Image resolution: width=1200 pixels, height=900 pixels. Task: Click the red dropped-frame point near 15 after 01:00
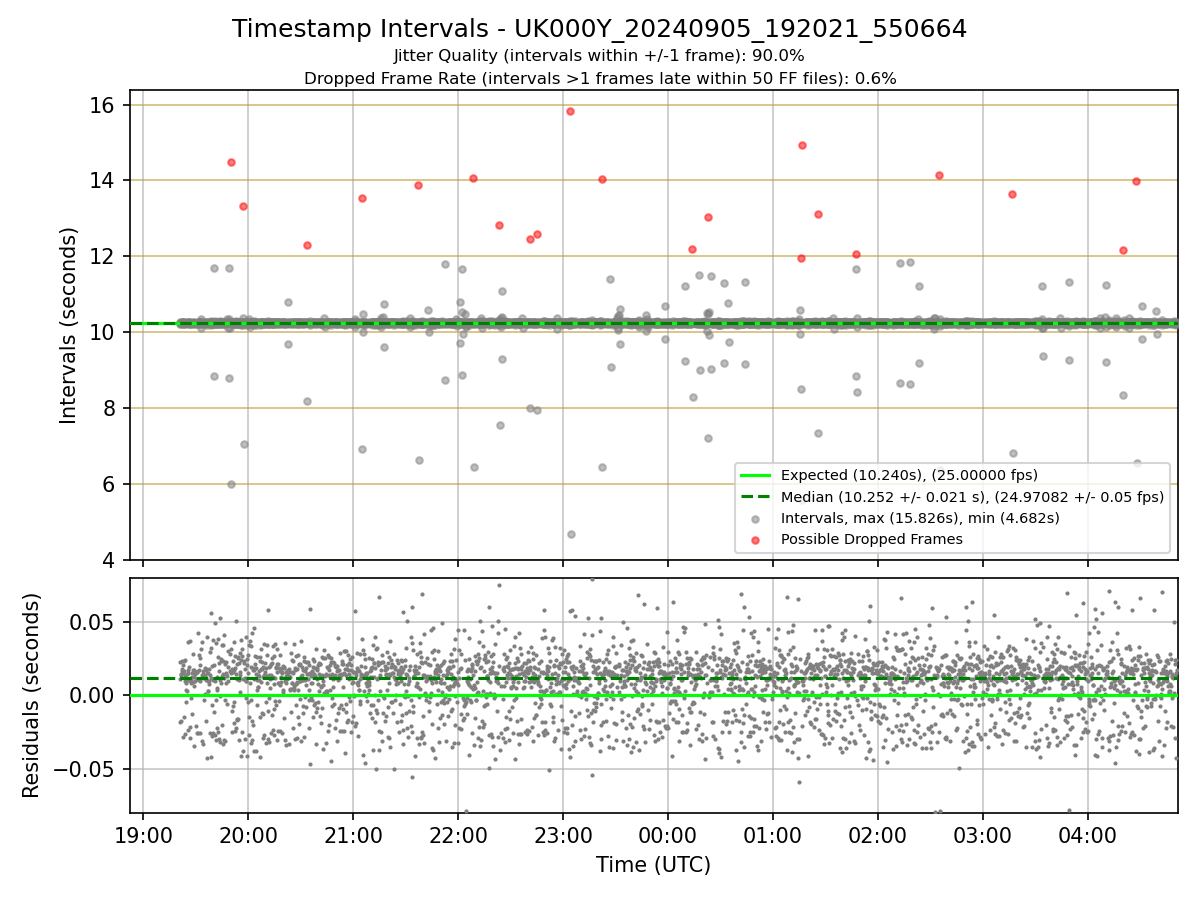point(802,145)
